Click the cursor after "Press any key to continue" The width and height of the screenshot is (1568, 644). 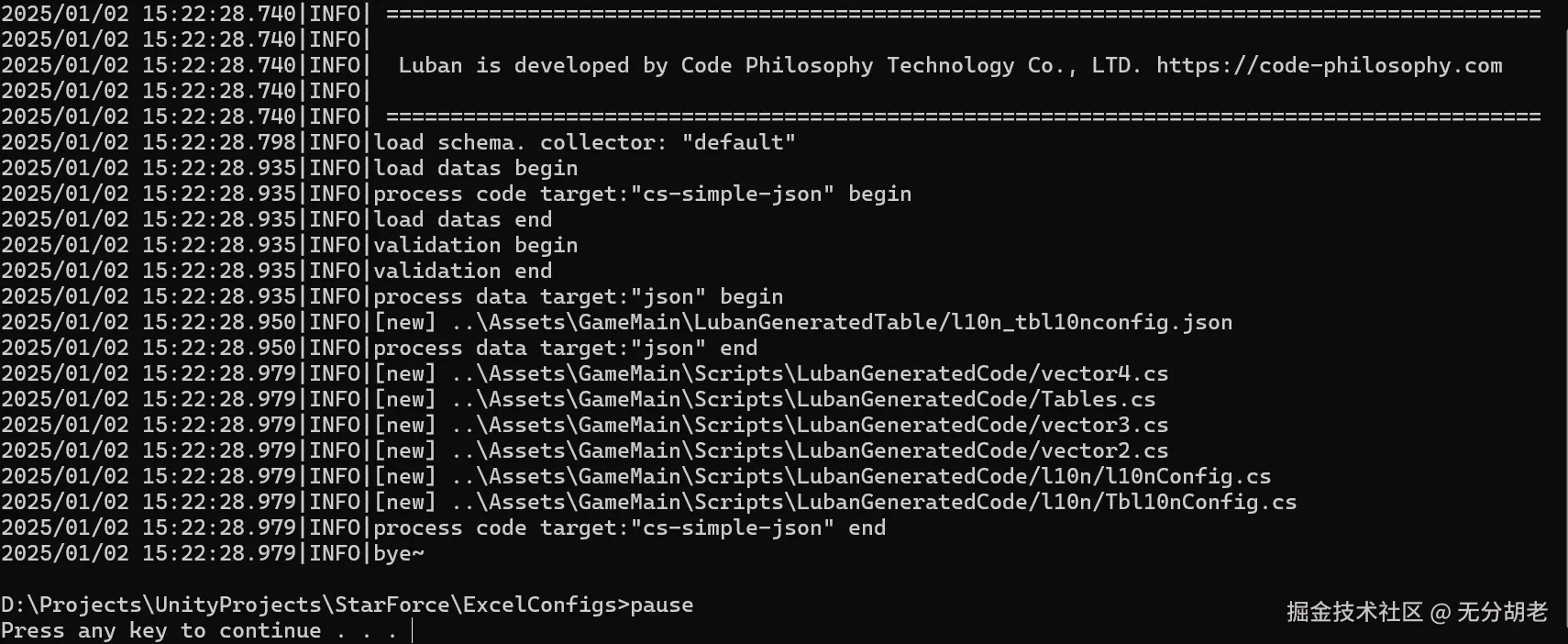[413, 630]
